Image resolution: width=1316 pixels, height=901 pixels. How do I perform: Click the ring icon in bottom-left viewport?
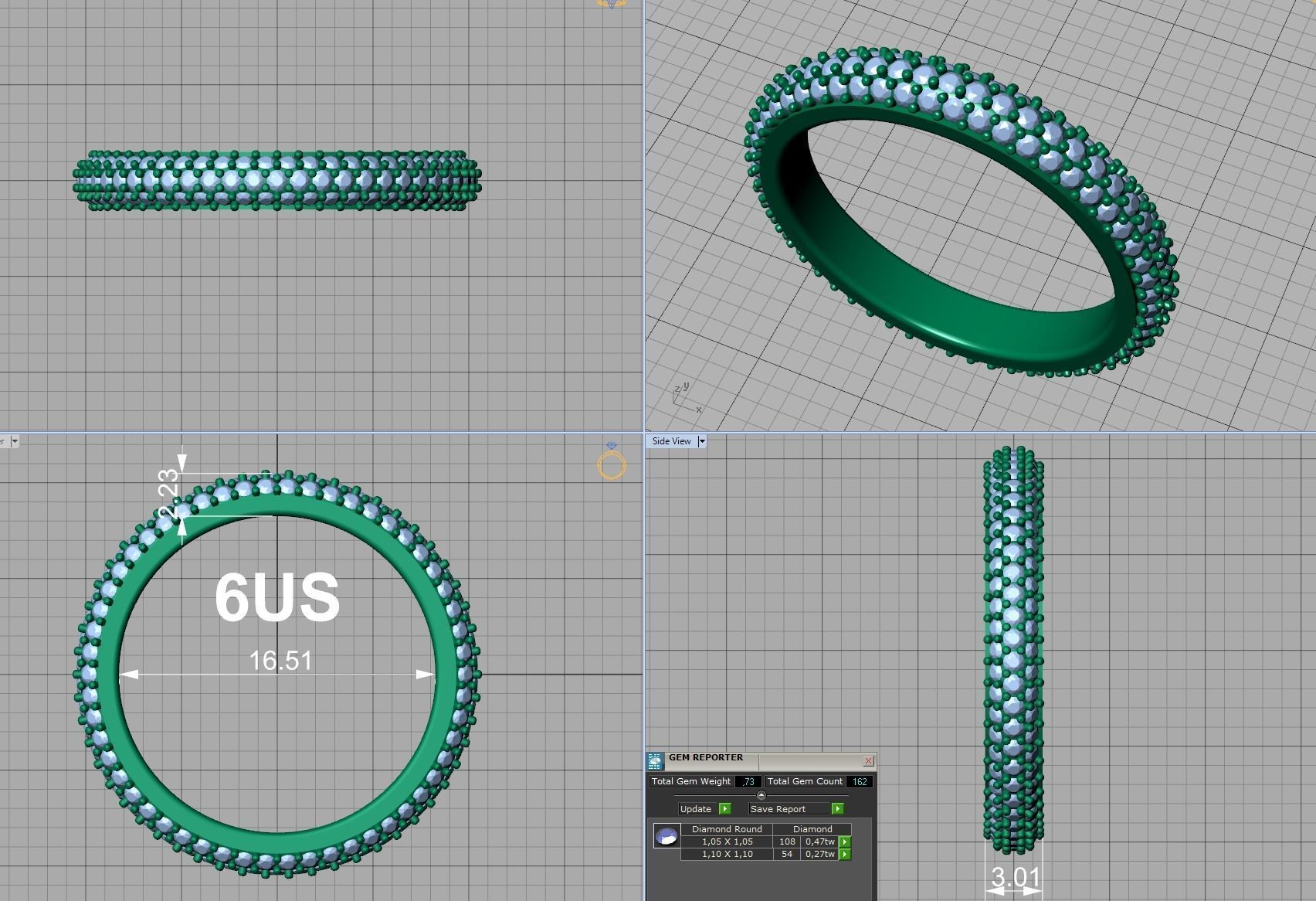click(x=612, y=462)
